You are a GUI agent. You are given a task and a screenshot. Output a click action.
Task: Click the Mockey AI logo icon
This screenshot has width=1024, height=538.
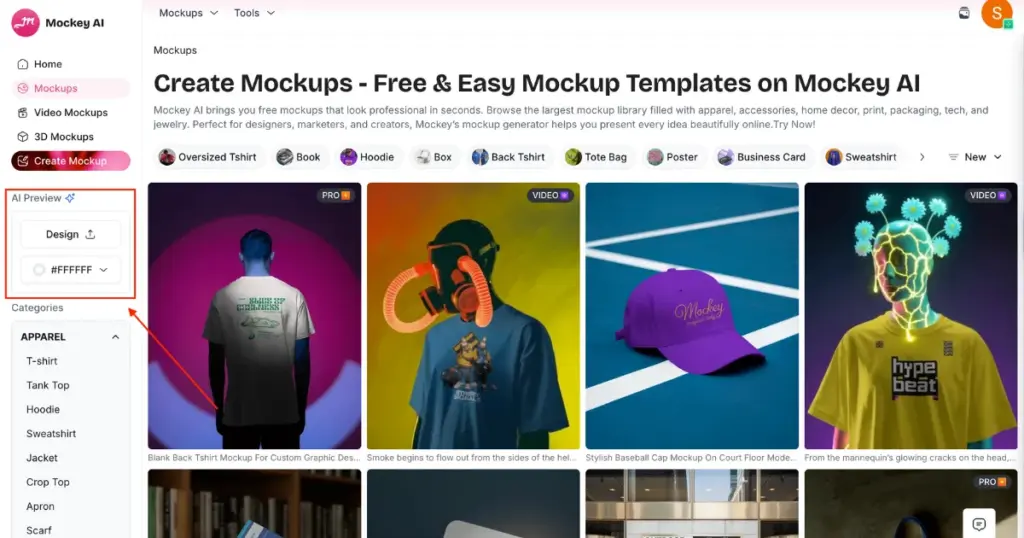click(25, 23)
